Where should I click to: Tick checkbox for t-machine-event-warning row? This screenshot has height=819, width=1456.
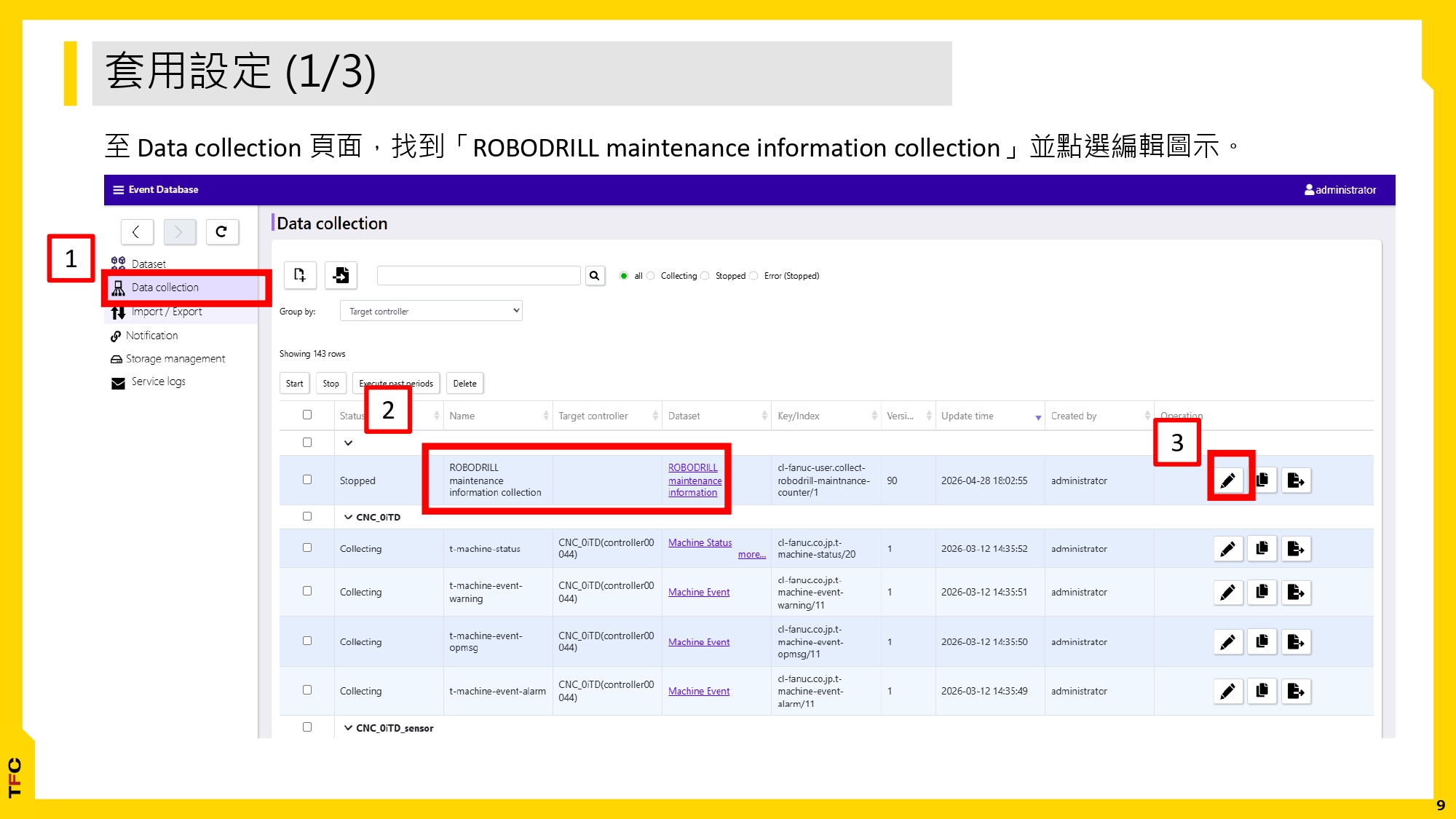tap(307, 591)
